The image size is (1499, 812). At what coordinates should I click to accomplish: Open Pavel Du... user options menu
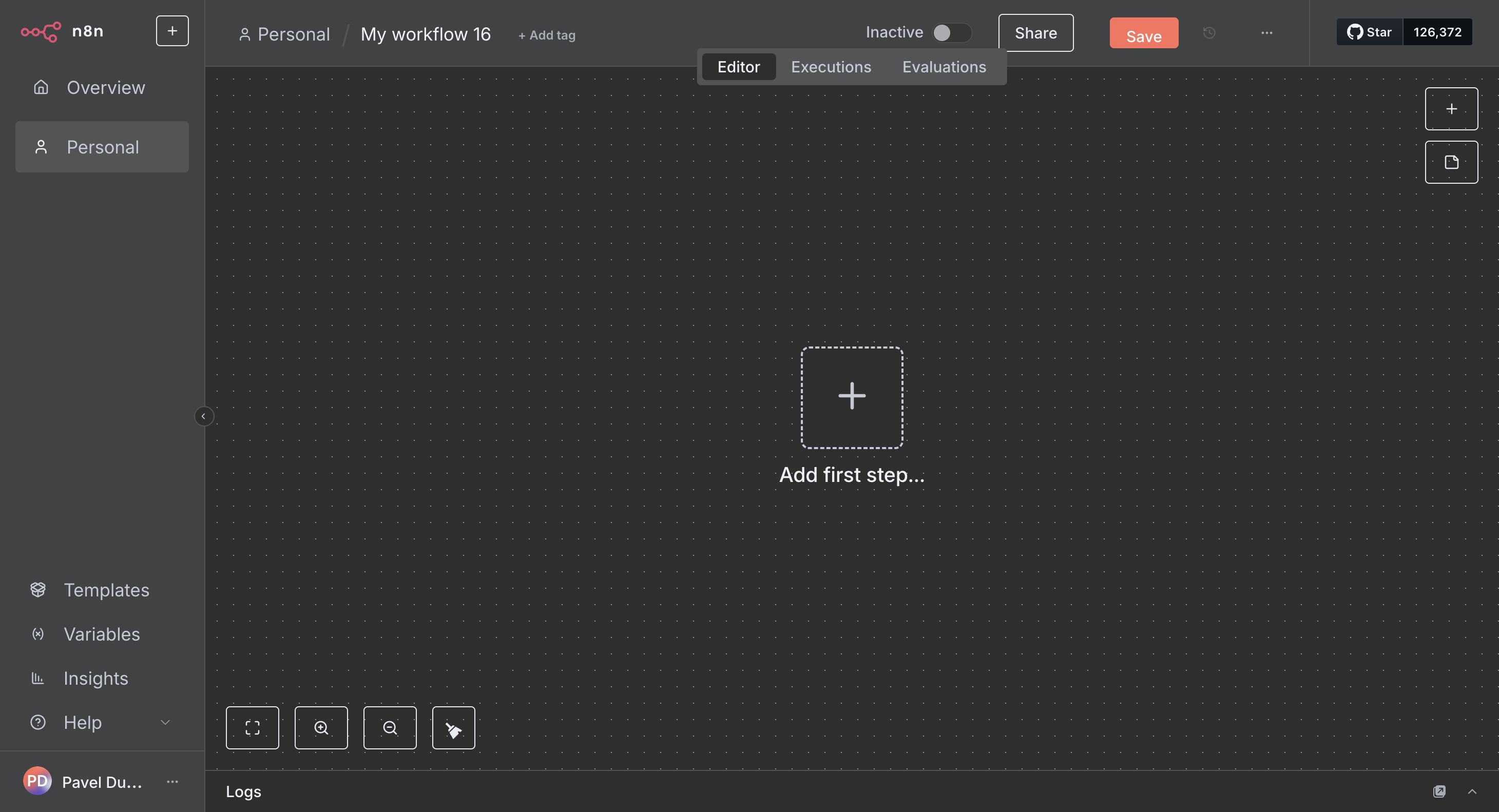[172, 781]
